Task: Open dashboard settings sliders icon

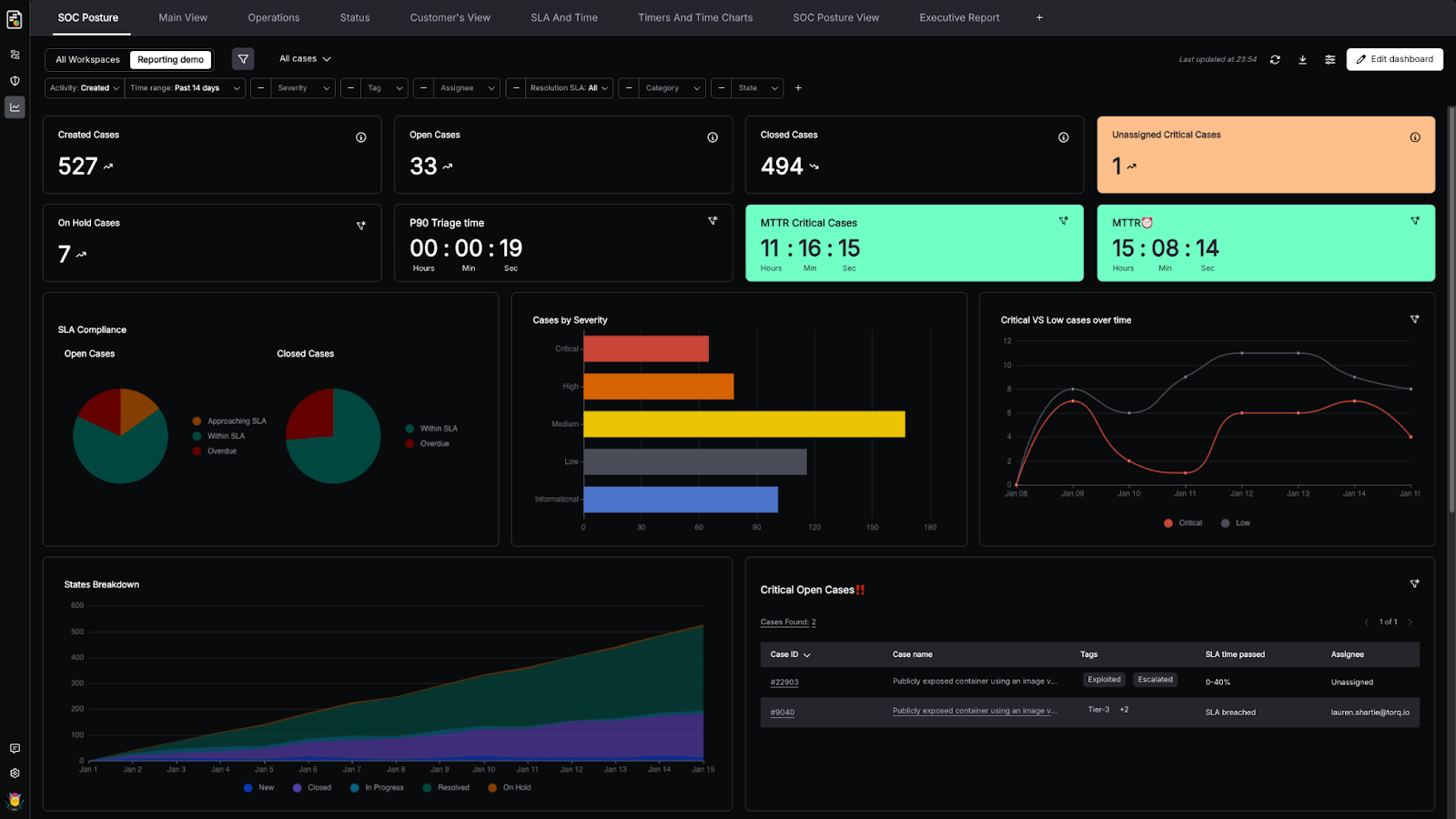Action: pos(1330,60)
